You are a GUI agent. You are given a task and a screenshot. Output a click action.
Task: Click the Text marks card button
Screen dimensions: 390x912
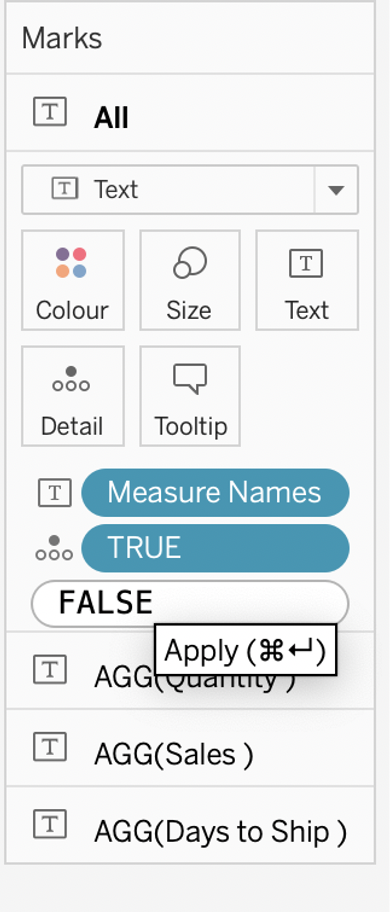pos(307,280)
